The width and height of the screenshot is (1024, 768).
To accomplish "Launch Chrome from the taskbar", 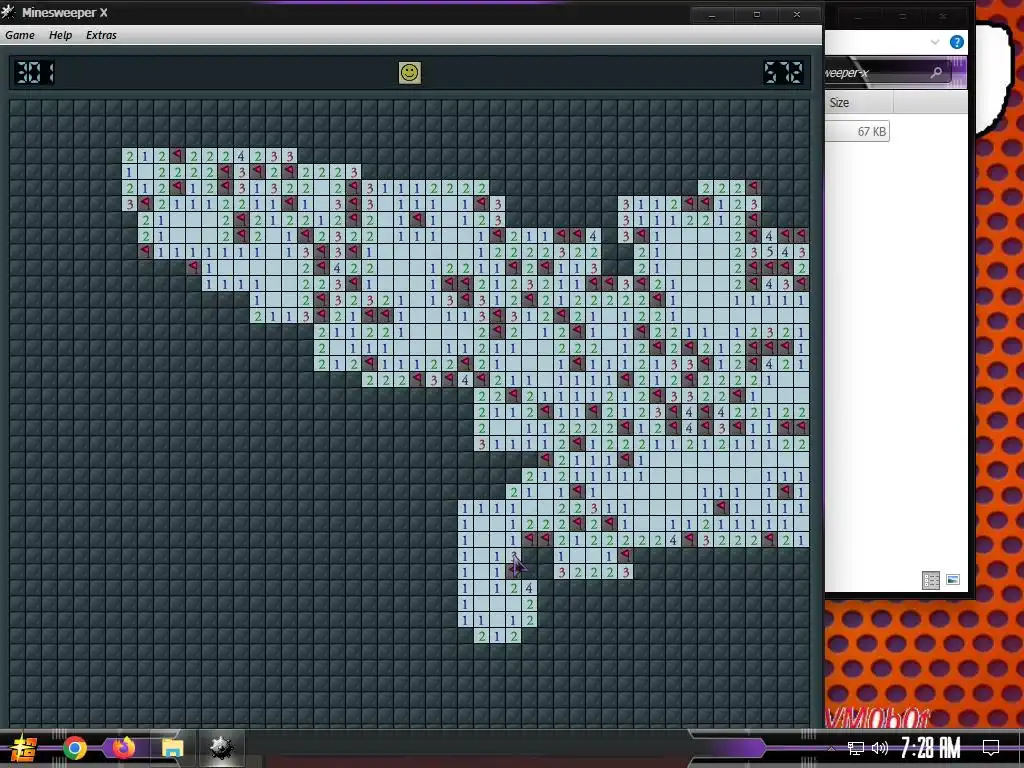I will [x=75, y=748].
